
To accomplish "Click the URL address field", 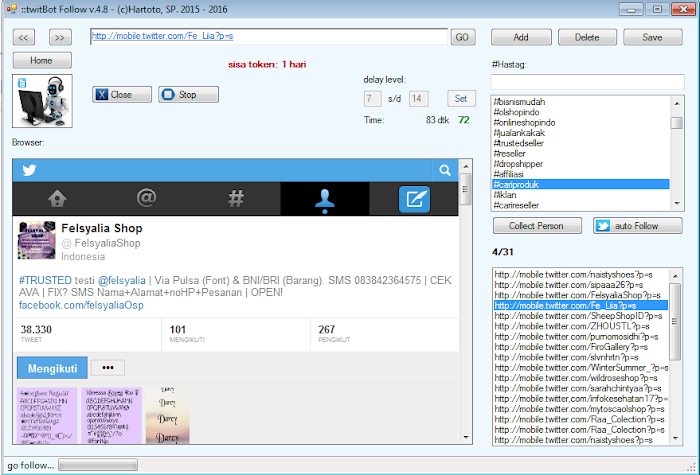I will (269, 37).
